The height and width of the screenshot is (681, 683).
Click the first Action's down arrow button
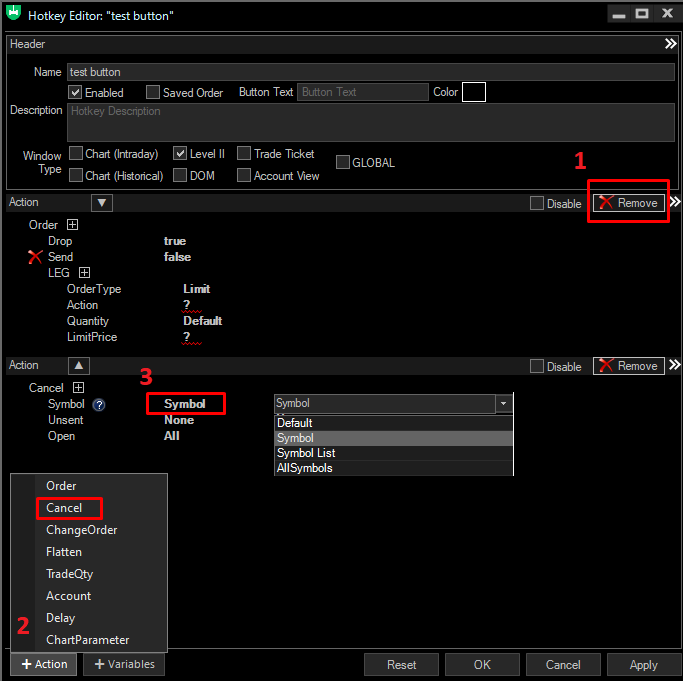tap(102, 203)
